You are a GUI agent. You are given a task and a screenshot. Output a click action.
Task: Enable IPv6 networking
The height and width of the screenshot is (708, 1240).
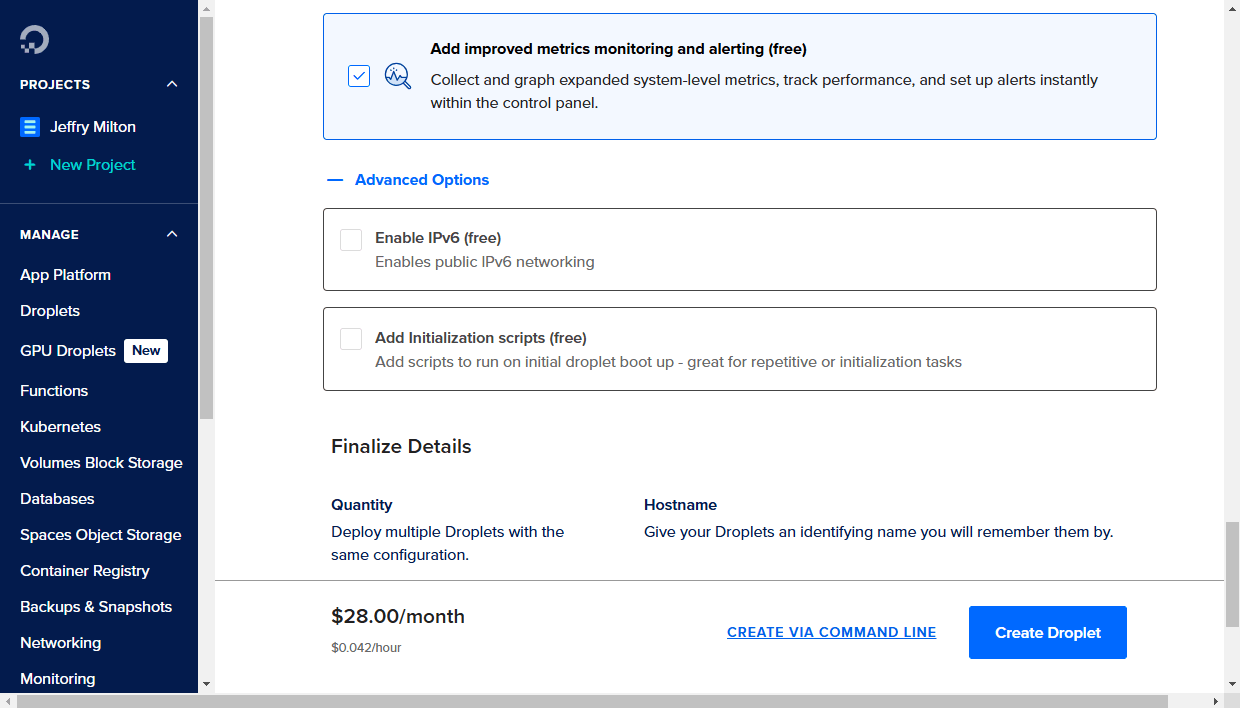pyautogui.click(x=350, y=239)
